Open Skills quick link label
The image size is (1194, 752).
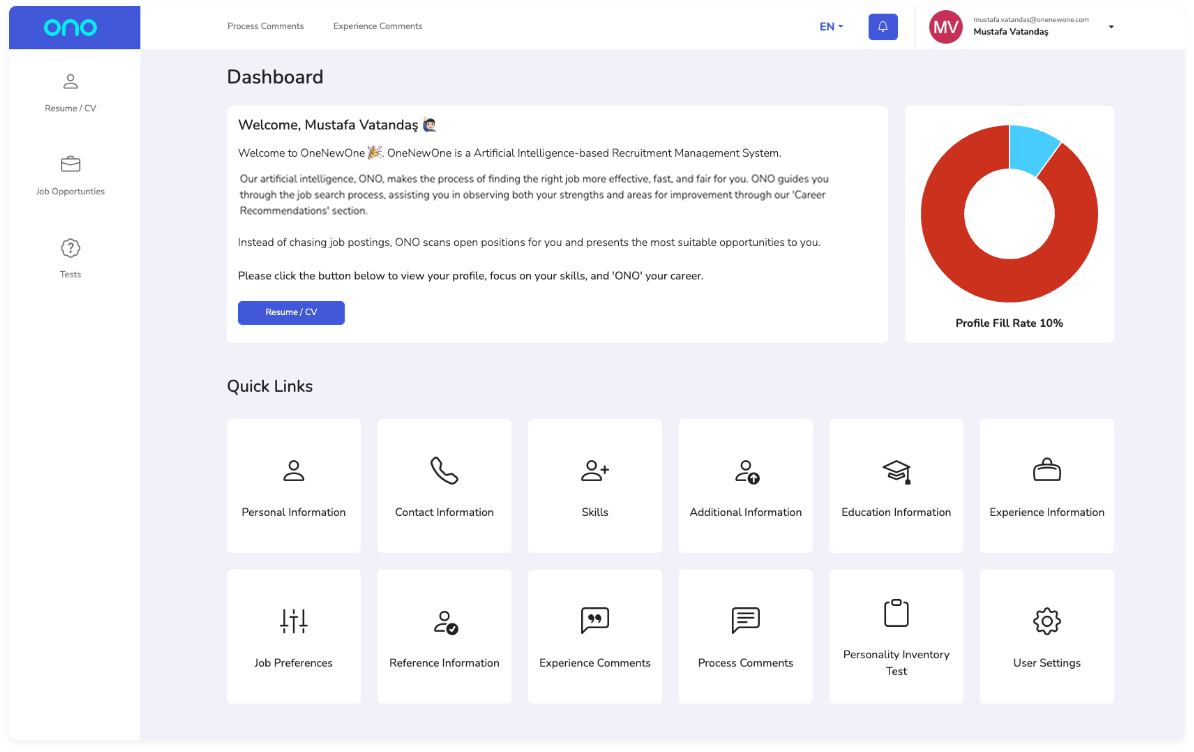(595, 512)
